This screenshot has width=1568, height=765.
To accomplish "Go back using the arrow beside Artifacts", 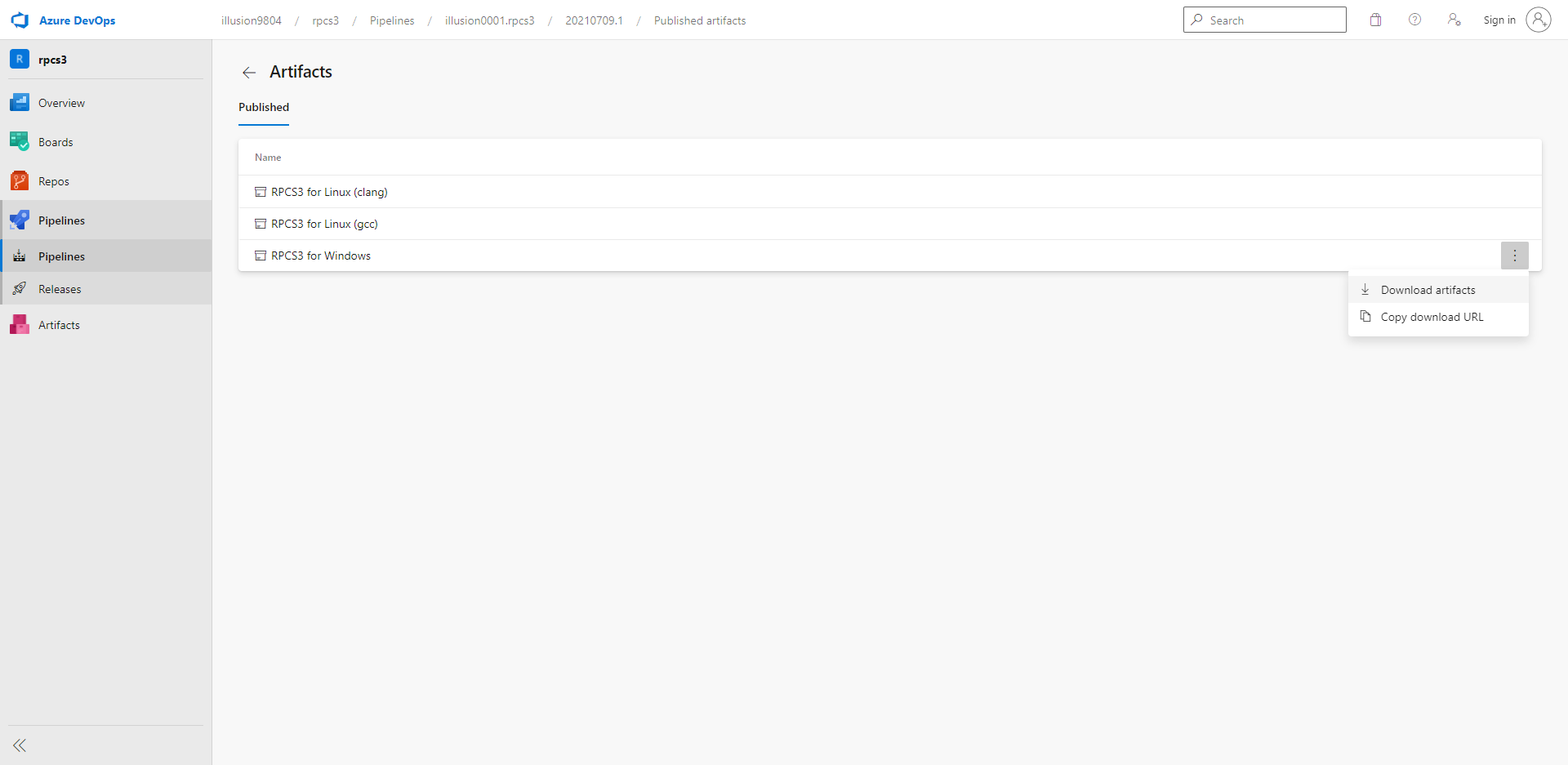I will click(x=249, y=73).
